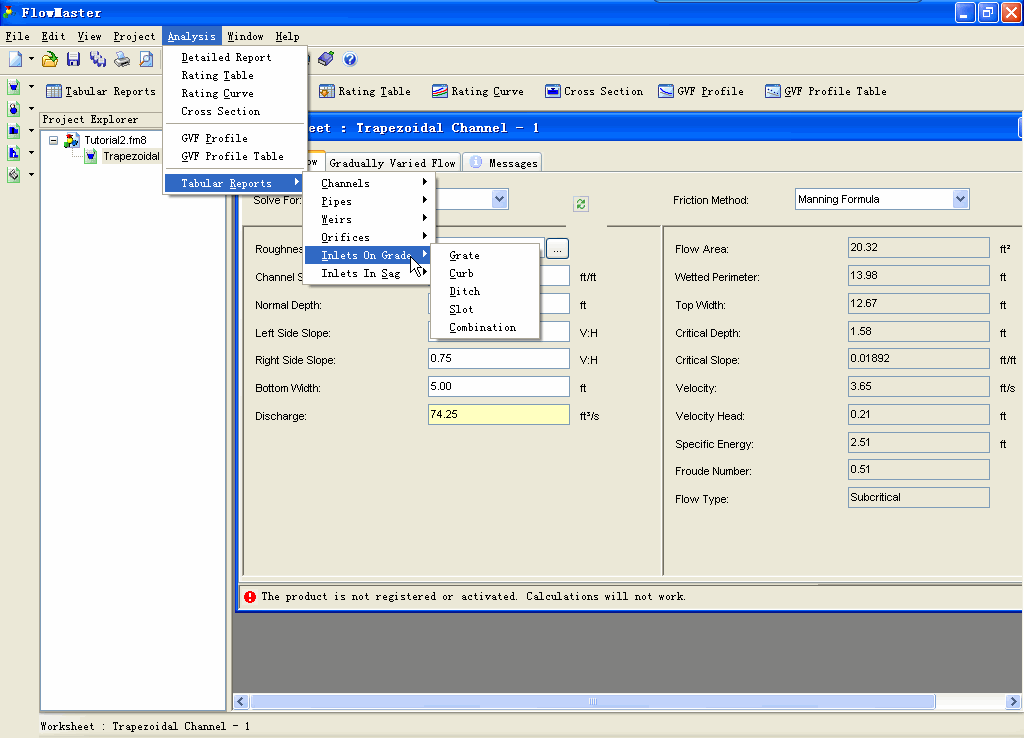The image size is (1024, 738).
Task: Click the horizontal scrollbar thumb
Action: [593, 701]
